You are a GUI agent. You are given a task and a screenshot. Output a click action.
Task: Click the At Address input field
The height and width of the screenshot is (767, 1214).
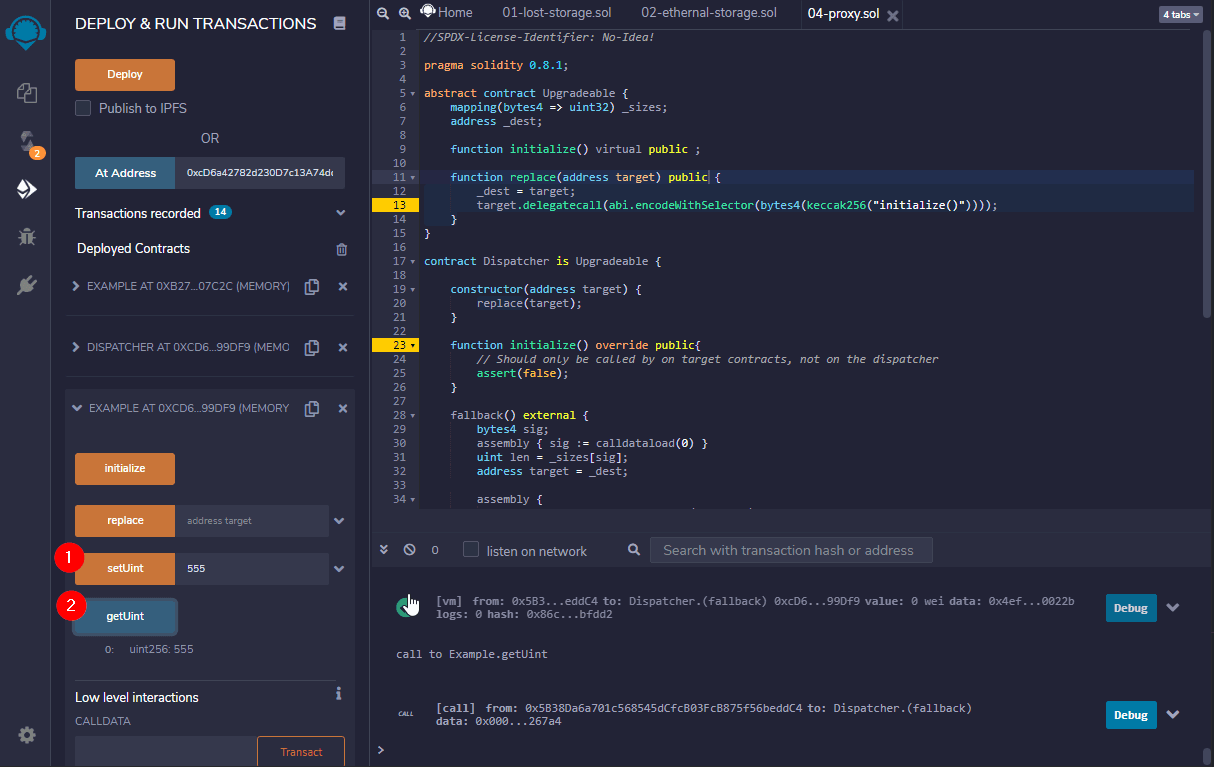click(x=260, y=173)
